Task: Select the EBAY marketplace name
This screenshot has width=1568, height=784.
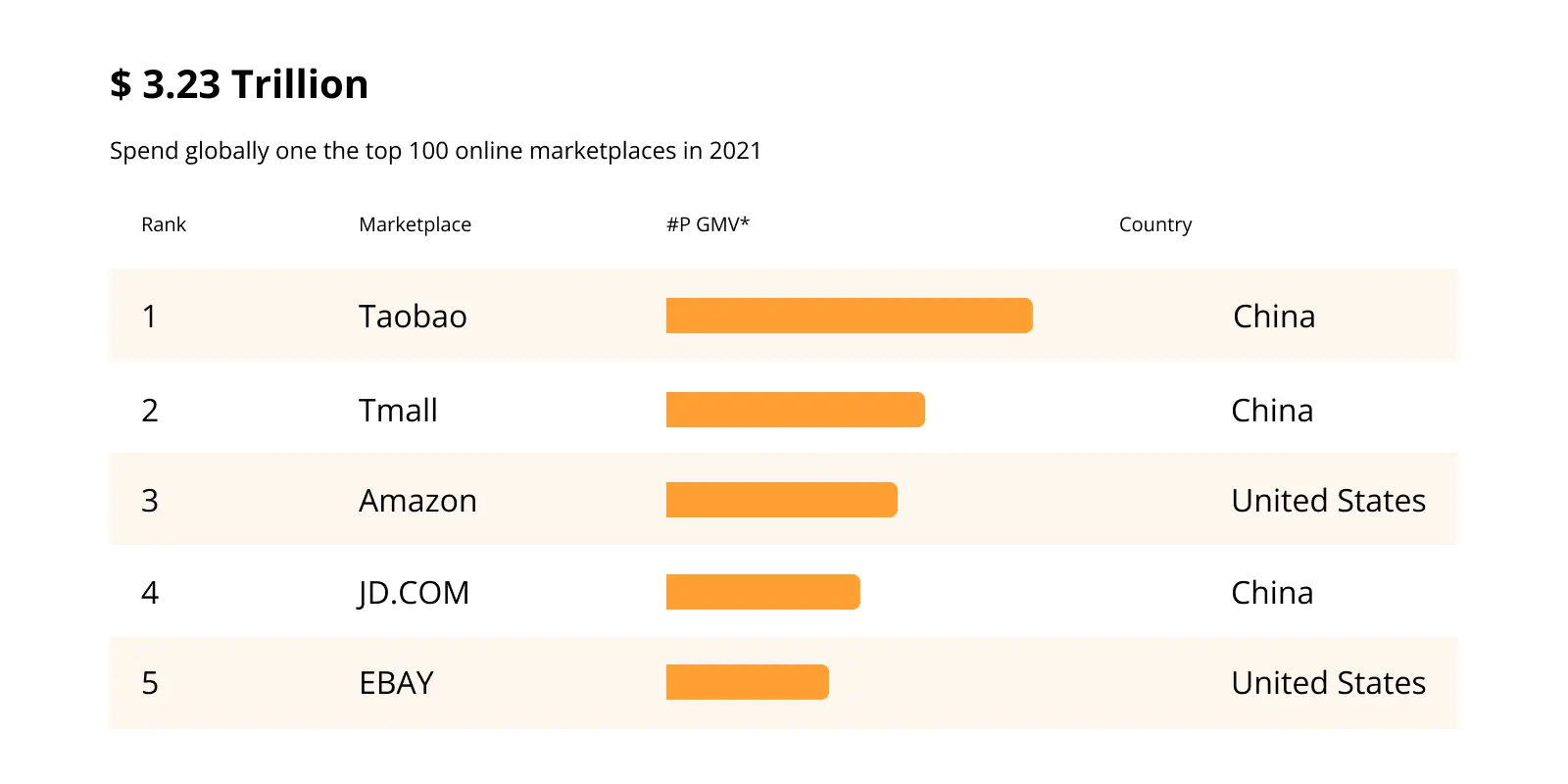Action: (x=396, y=683)
